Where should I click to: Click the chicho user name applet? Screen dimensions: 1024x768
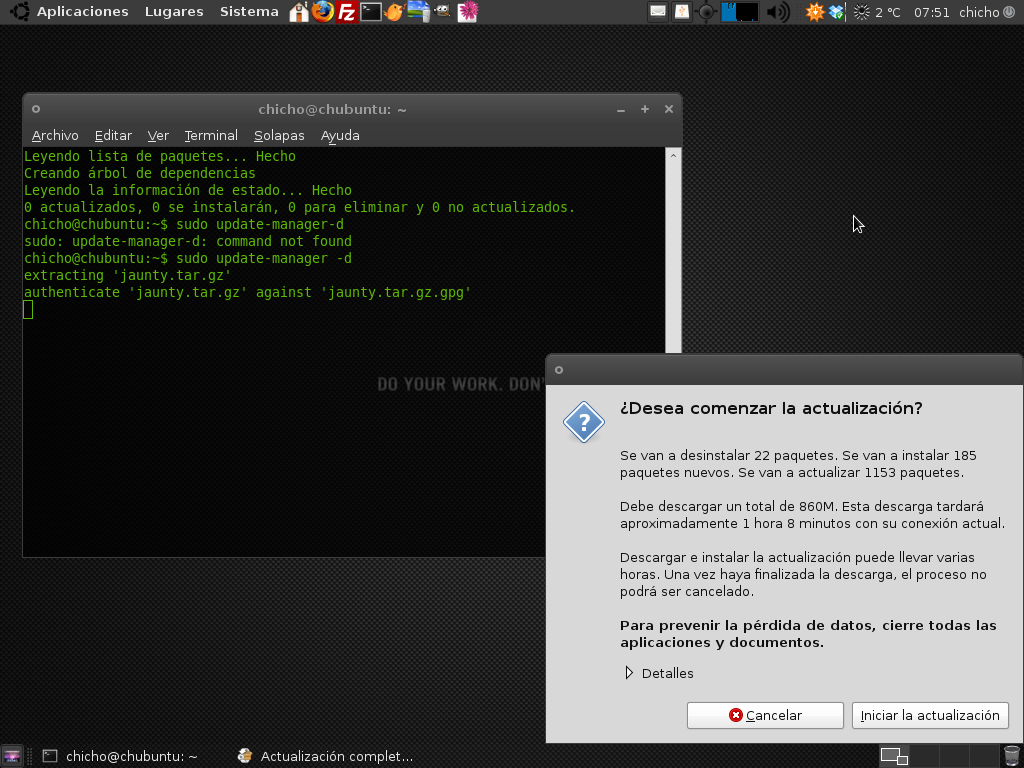[x=979, y=12]
